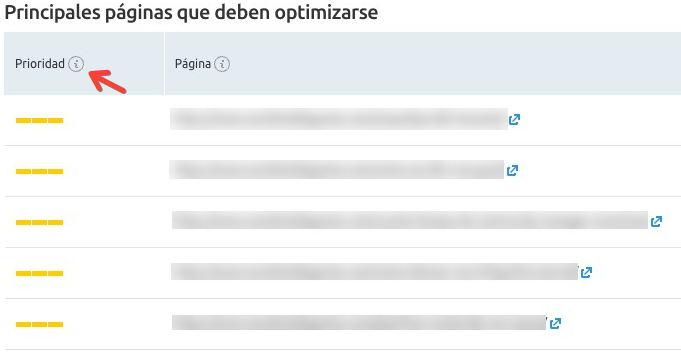Click the yellow priority bars in fourth row
Screen dimensions: 681x361
(x=40, y=273)
